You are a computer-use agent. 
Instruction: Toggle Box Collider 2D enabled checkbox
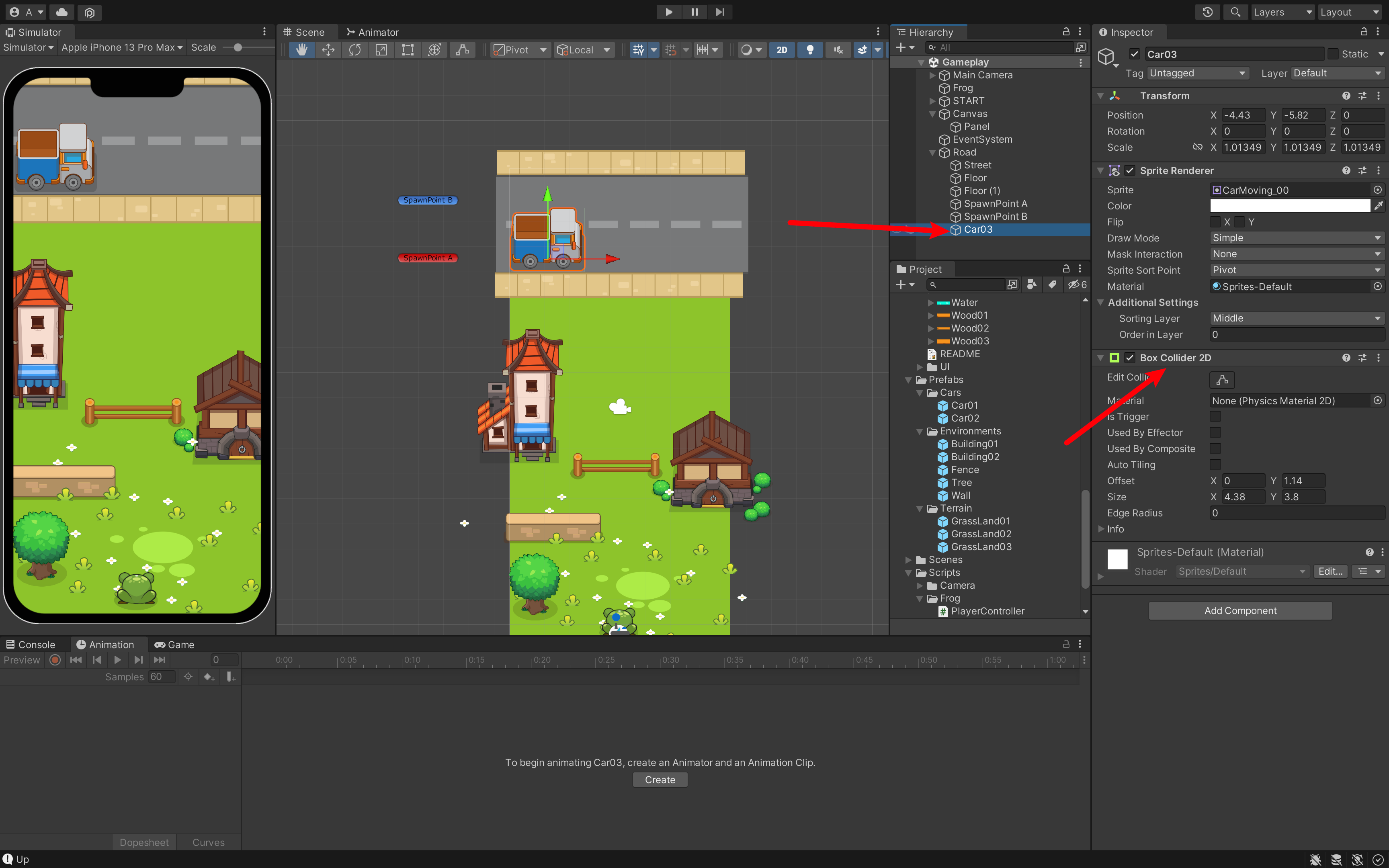click(1129, 358)
